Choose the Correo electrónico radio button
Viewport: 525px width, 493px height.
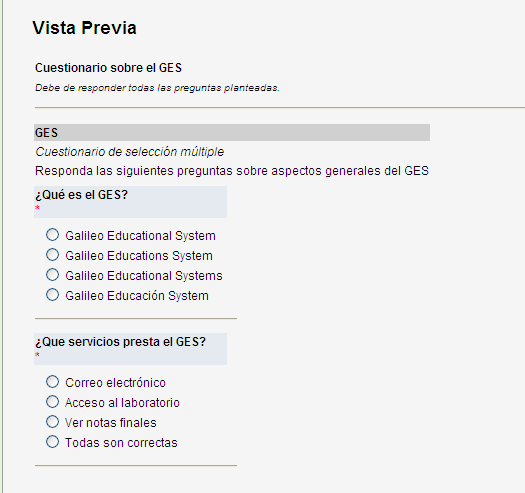point(52,382)
